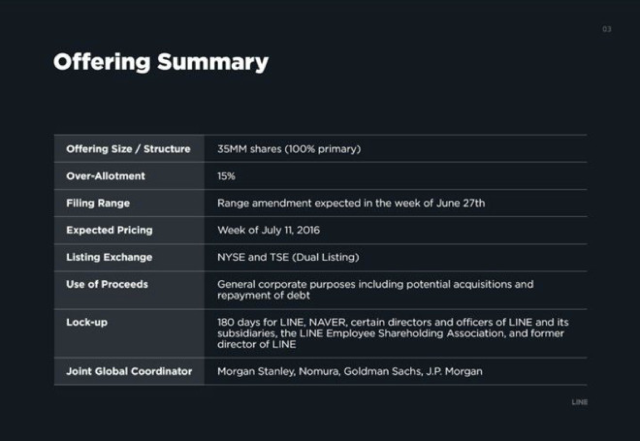
Task: Click the 15% over-allotment value
Action: (x=226, y=176)
